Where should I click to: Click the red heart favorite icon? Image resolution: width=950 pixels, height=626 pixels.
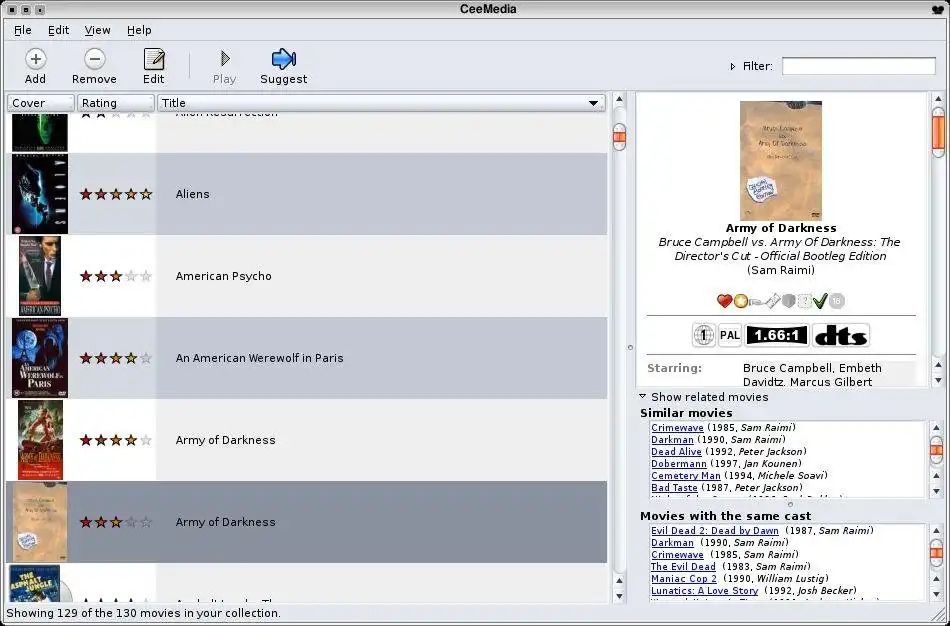tap(725, 301)
